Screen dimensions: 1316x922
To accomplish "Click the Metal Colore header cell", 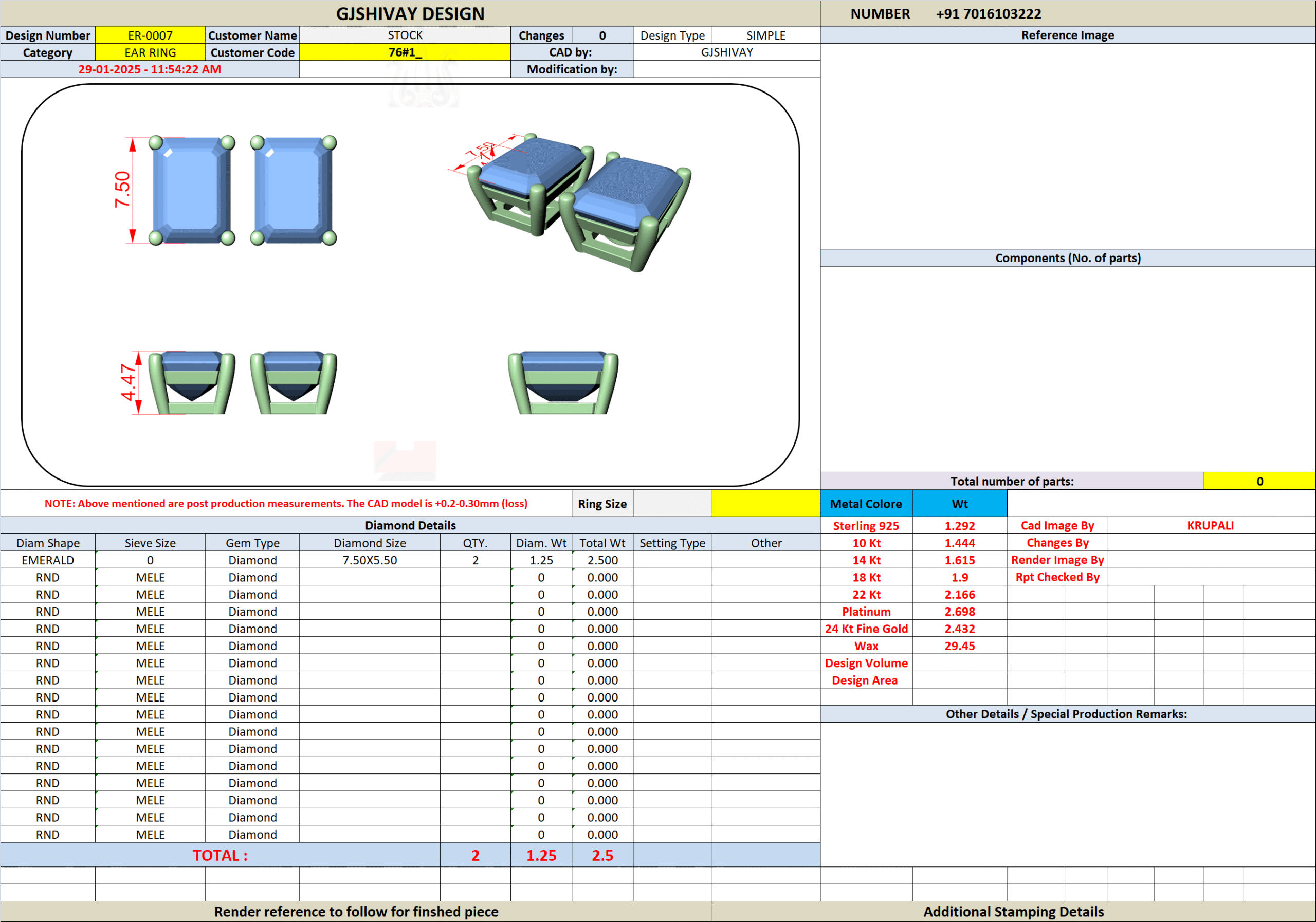I will (x=866, y=504).
